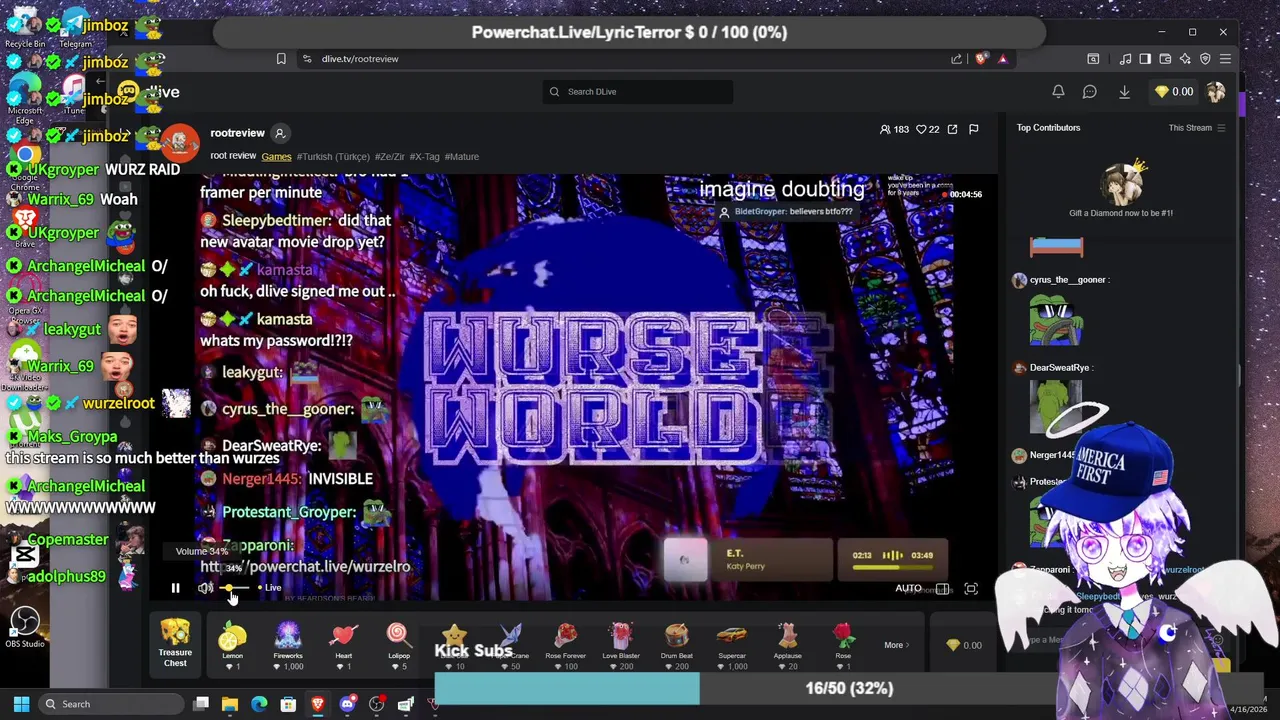Open Brave Rewards triangle icon
The height and width of the screenshot is (720, 1280).
click(x=1002, y=59)
